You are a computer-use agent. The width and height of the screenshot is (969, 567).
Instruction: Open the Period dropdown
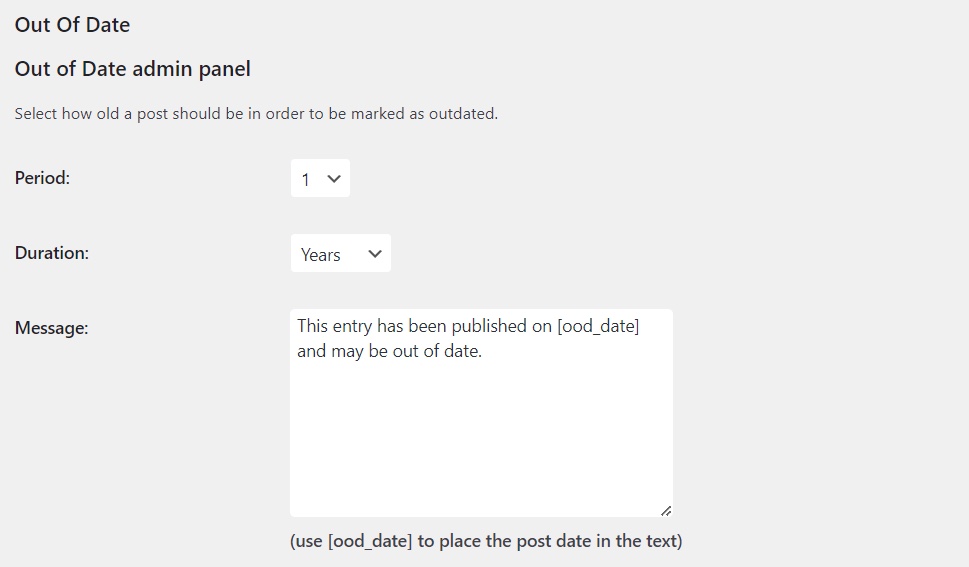(320, 179)
